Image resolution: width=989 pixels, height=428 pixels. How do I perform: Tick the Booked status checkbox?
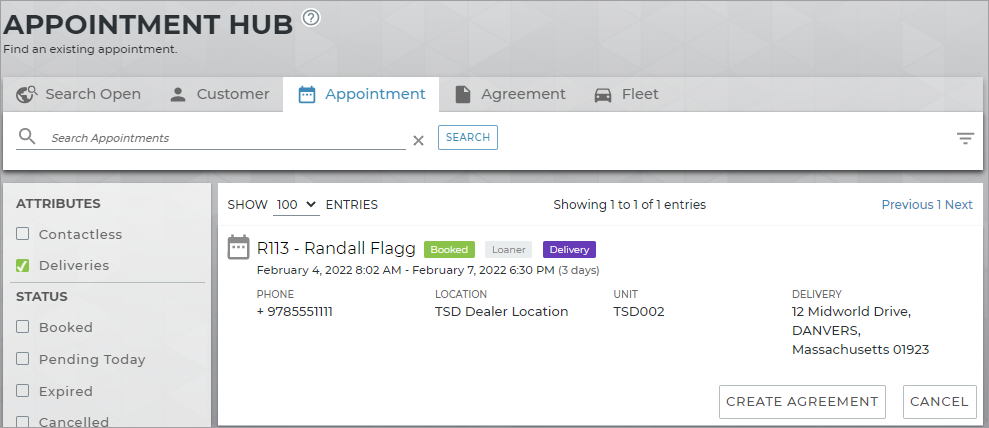(x=23, y=327)
